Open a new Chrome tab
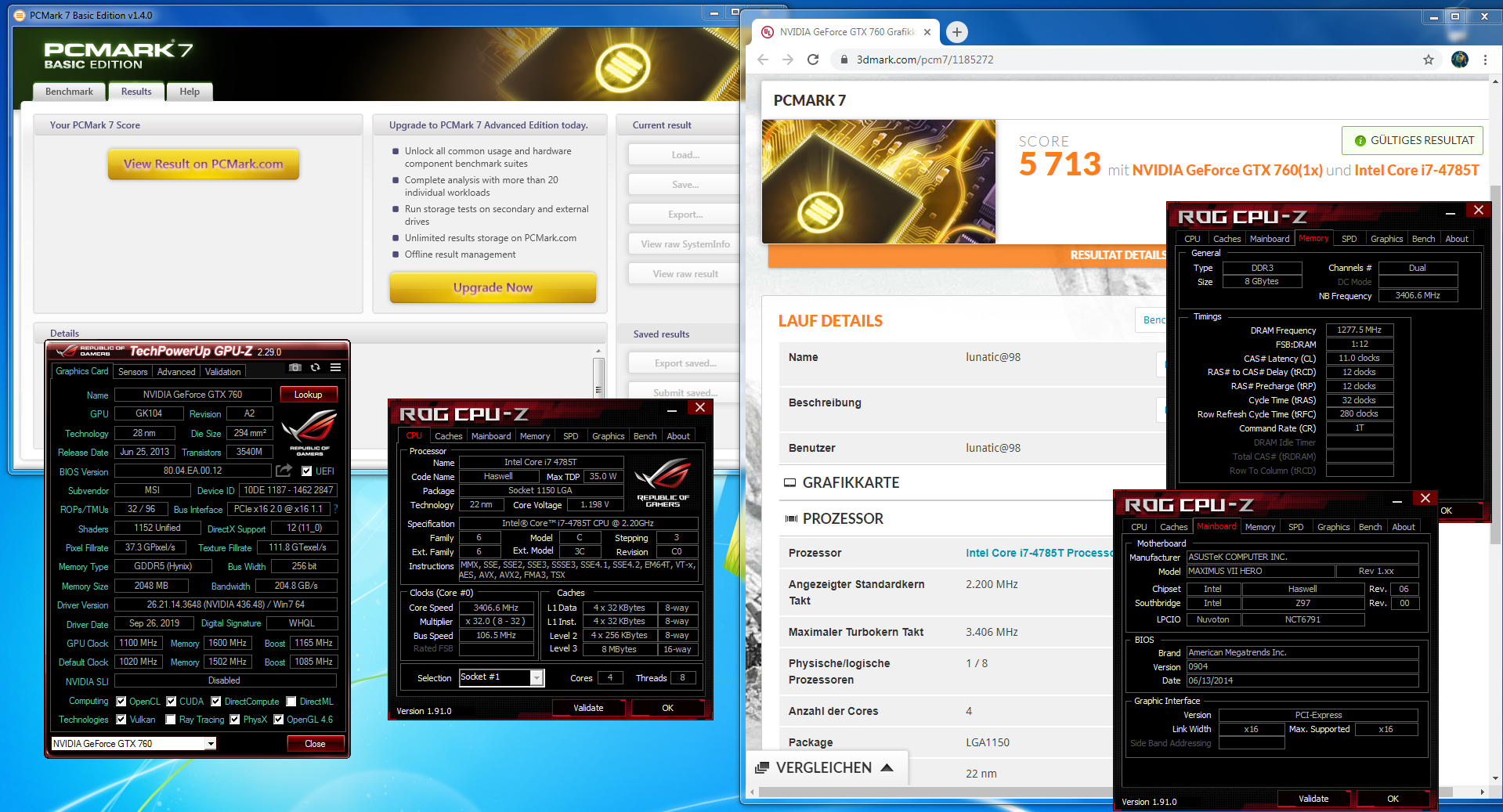This screenshot has width=1503, height=812. coord(956,32)
